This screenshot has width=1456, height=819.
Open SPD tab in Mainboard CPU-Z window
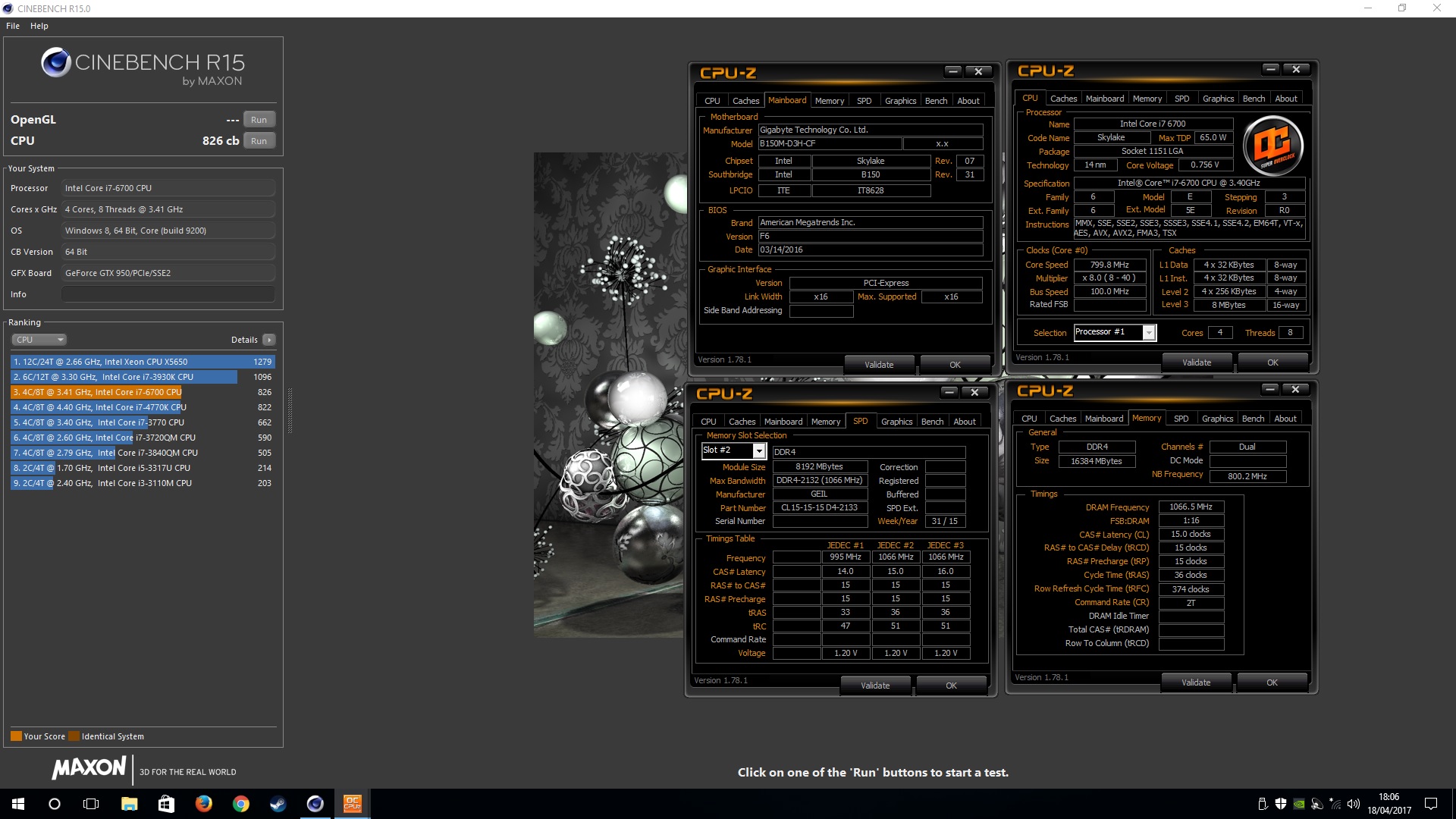(x=864, y=101)
